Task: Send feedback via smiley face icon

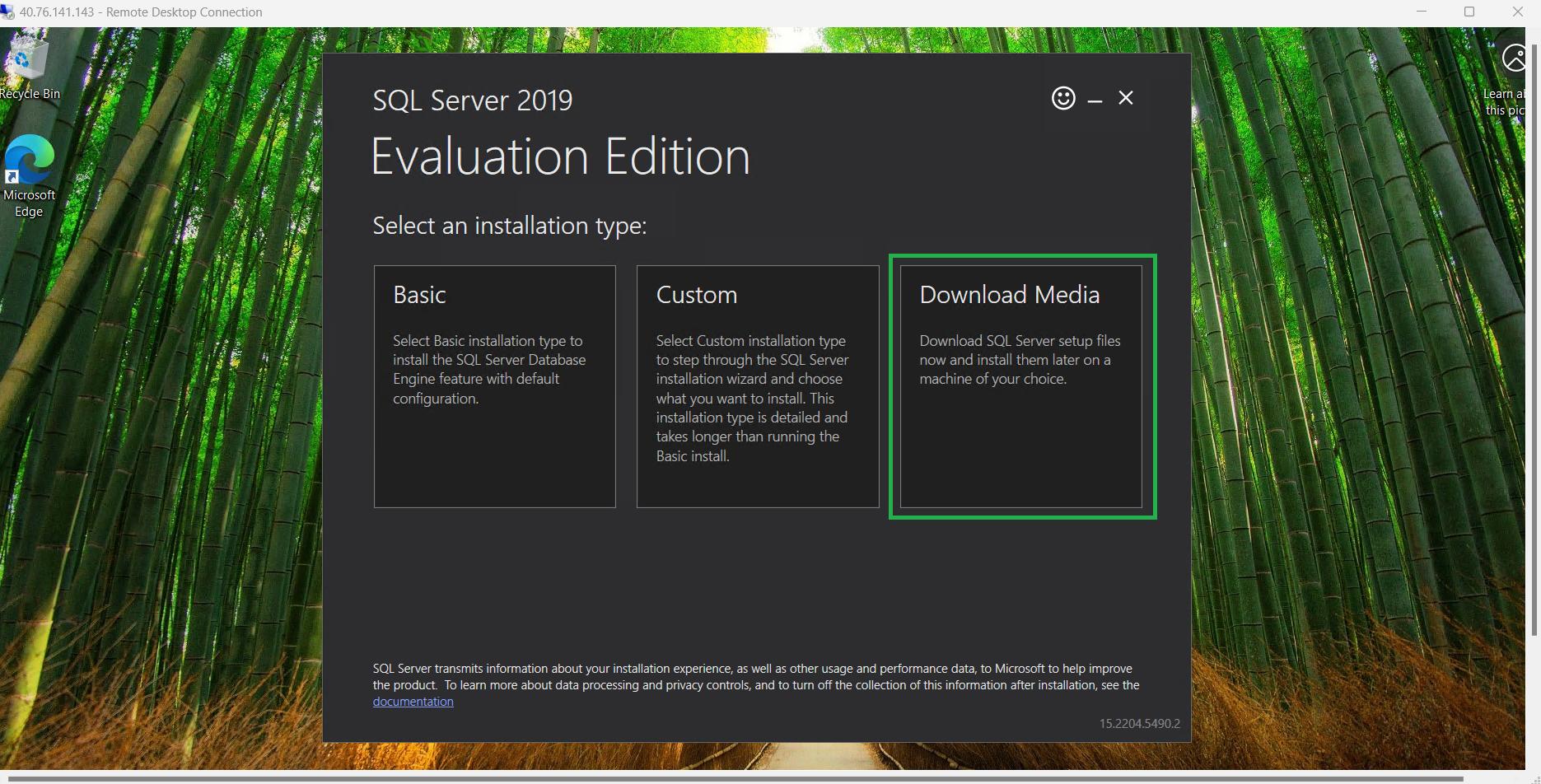Action: 1063,98
